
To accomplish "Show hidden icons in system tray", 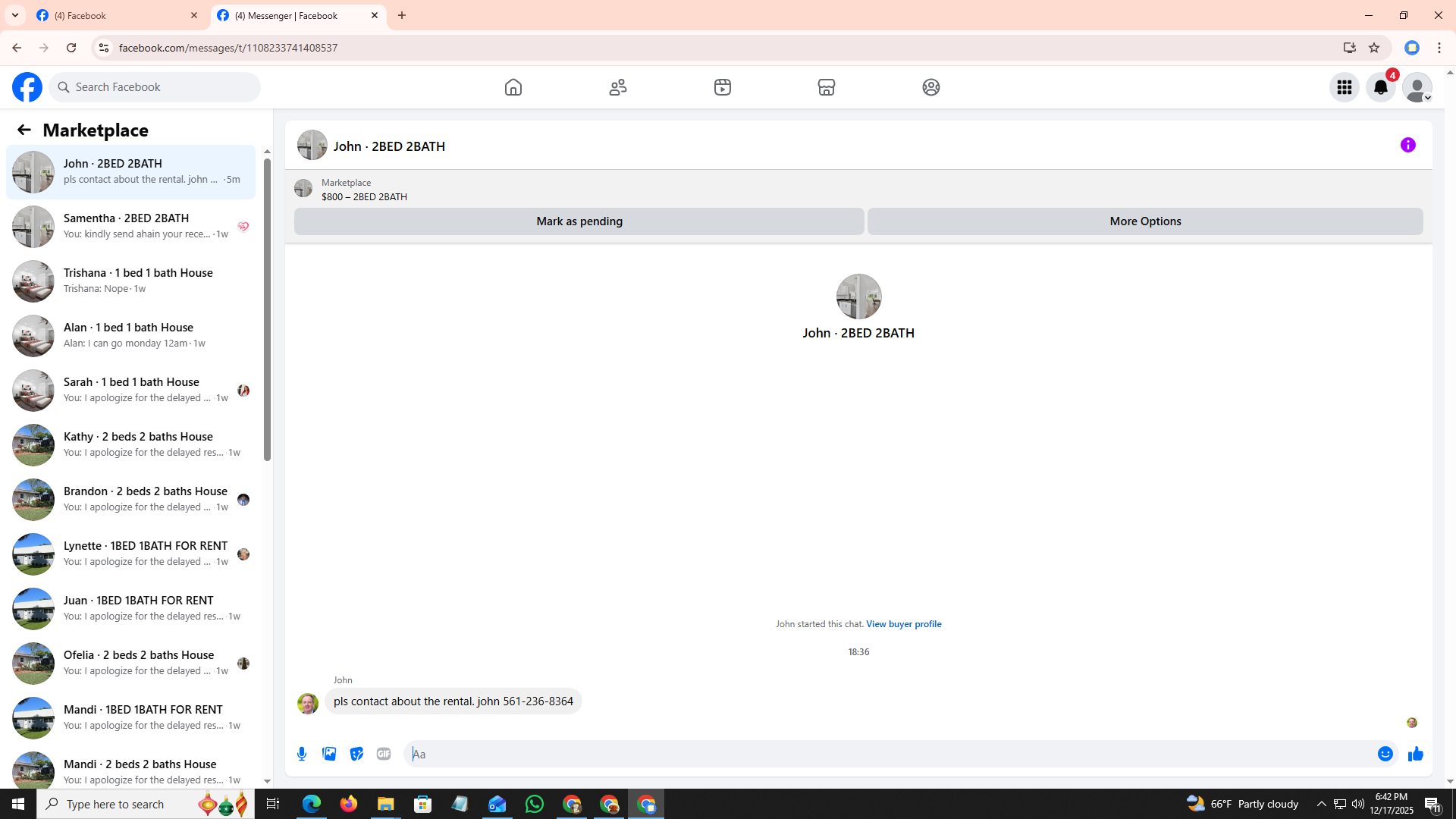I will click(x=1321, y=804).
